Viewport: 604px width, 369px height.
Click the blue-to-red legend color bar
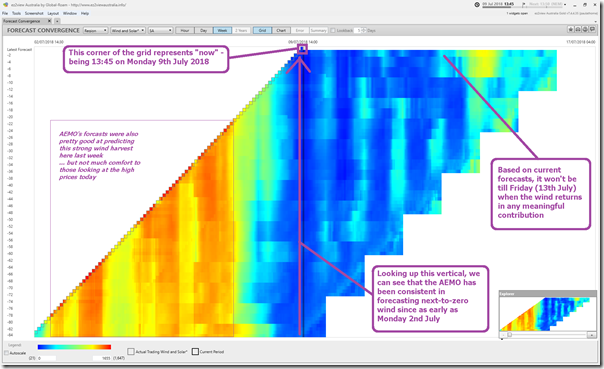tap(74, 347)
